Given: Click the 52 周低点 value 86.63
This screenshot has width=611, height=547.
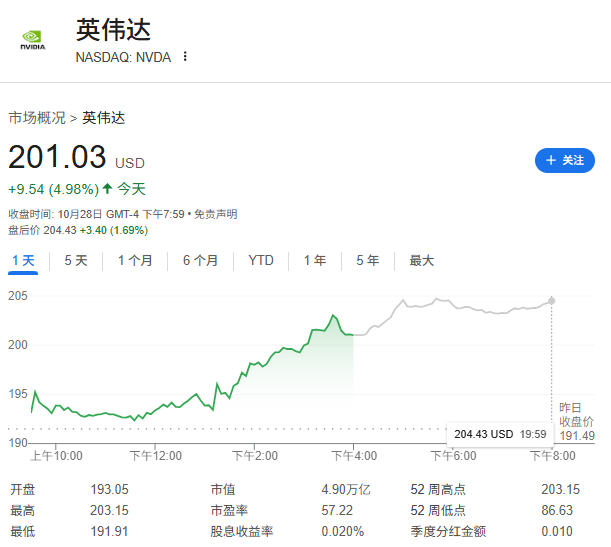Looking at the screenshot, I should [557, 510].
